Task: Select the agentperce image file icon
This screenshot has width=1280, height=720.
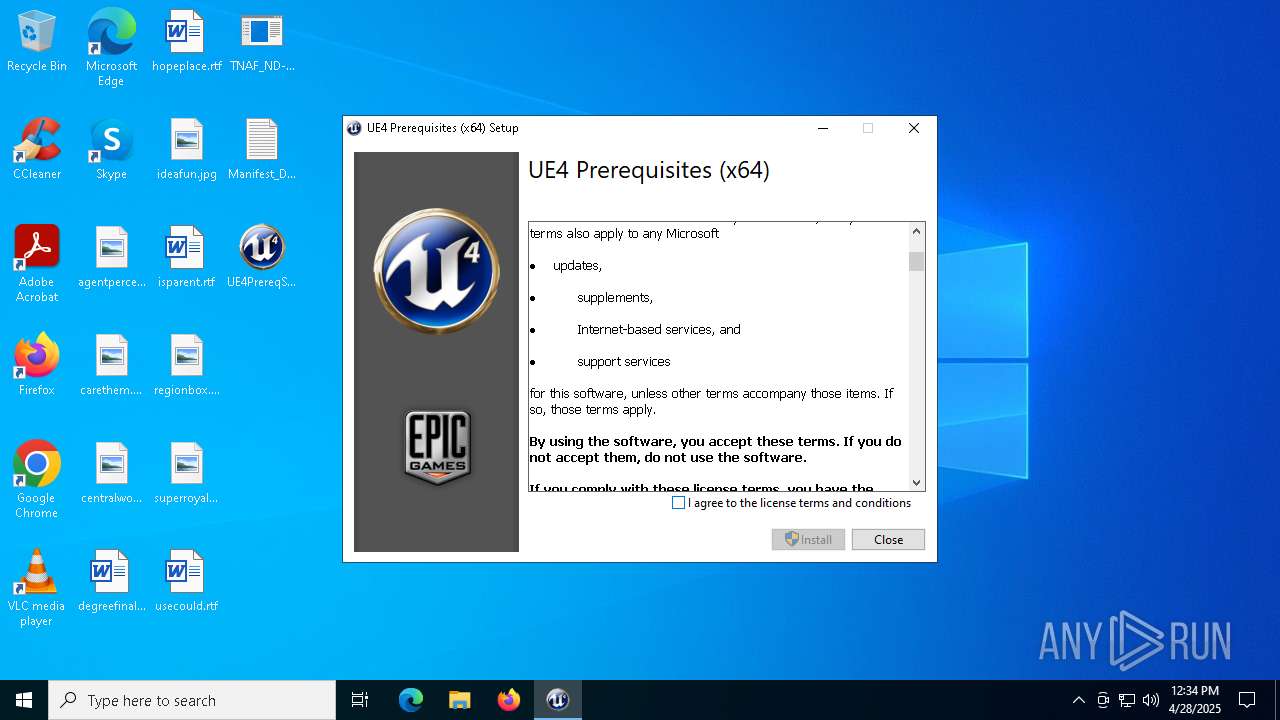Action: tap(111, 258)
